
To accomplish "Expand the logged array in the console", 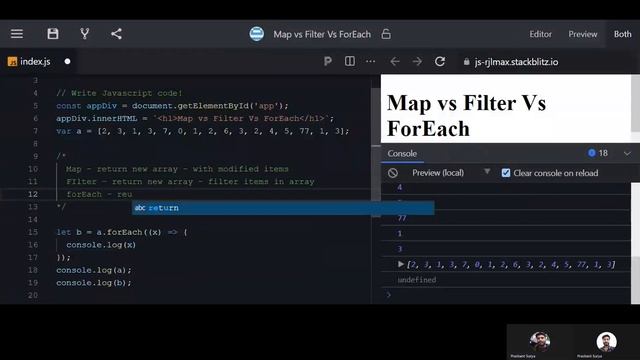I will point(400,264).
